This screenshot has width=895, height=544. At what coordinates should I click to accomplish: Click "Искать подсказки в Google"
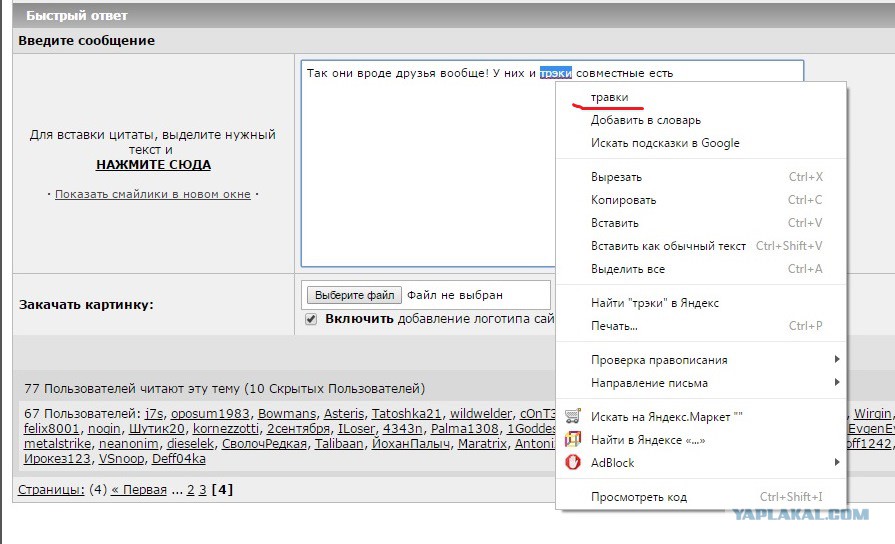(665, 143)
